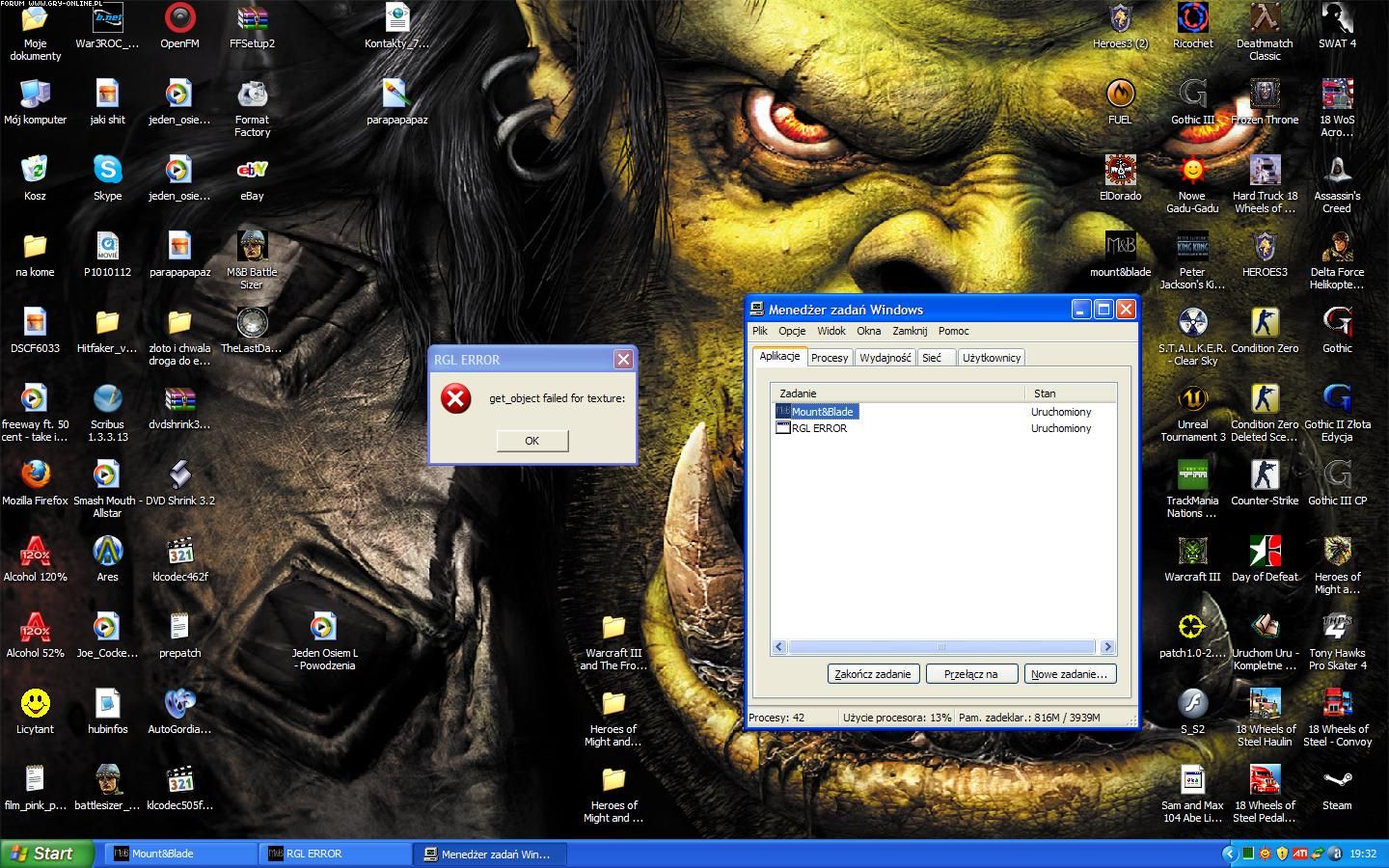Switch to the Użytkownicy tab
Viewport: 1389px width, 868px height.
[992, 358]
